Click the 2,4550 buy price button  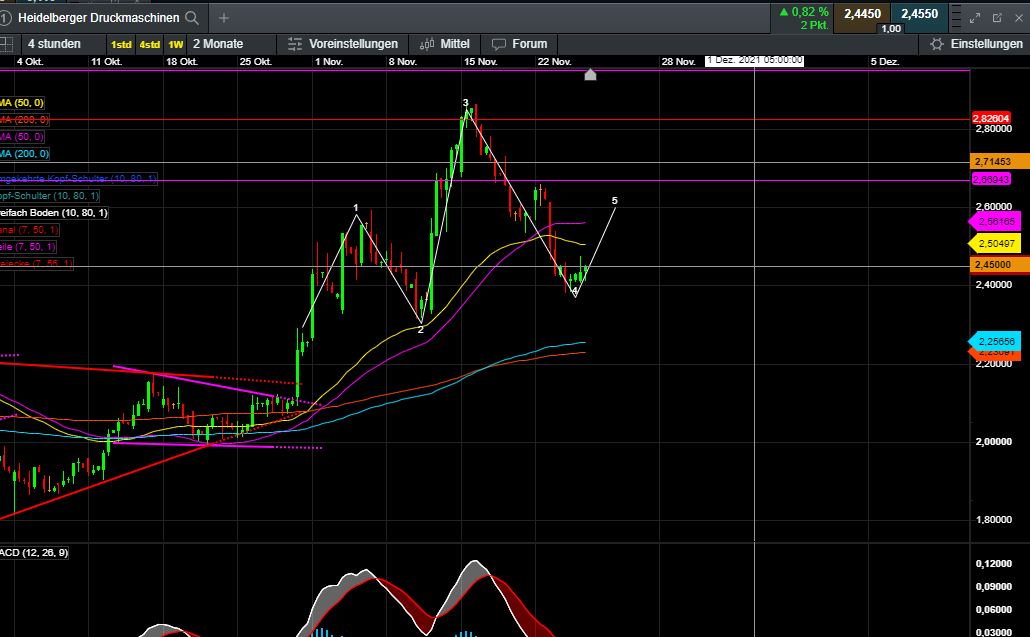tap(919, 14)
